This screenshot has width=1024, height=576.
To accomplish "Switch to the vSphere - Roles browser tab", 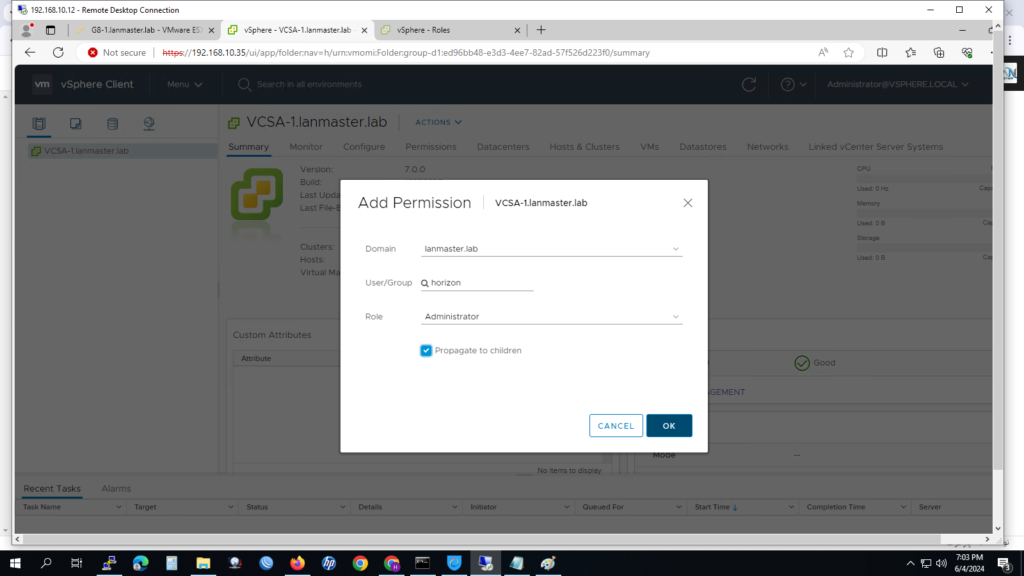I will tap(451, 30).
